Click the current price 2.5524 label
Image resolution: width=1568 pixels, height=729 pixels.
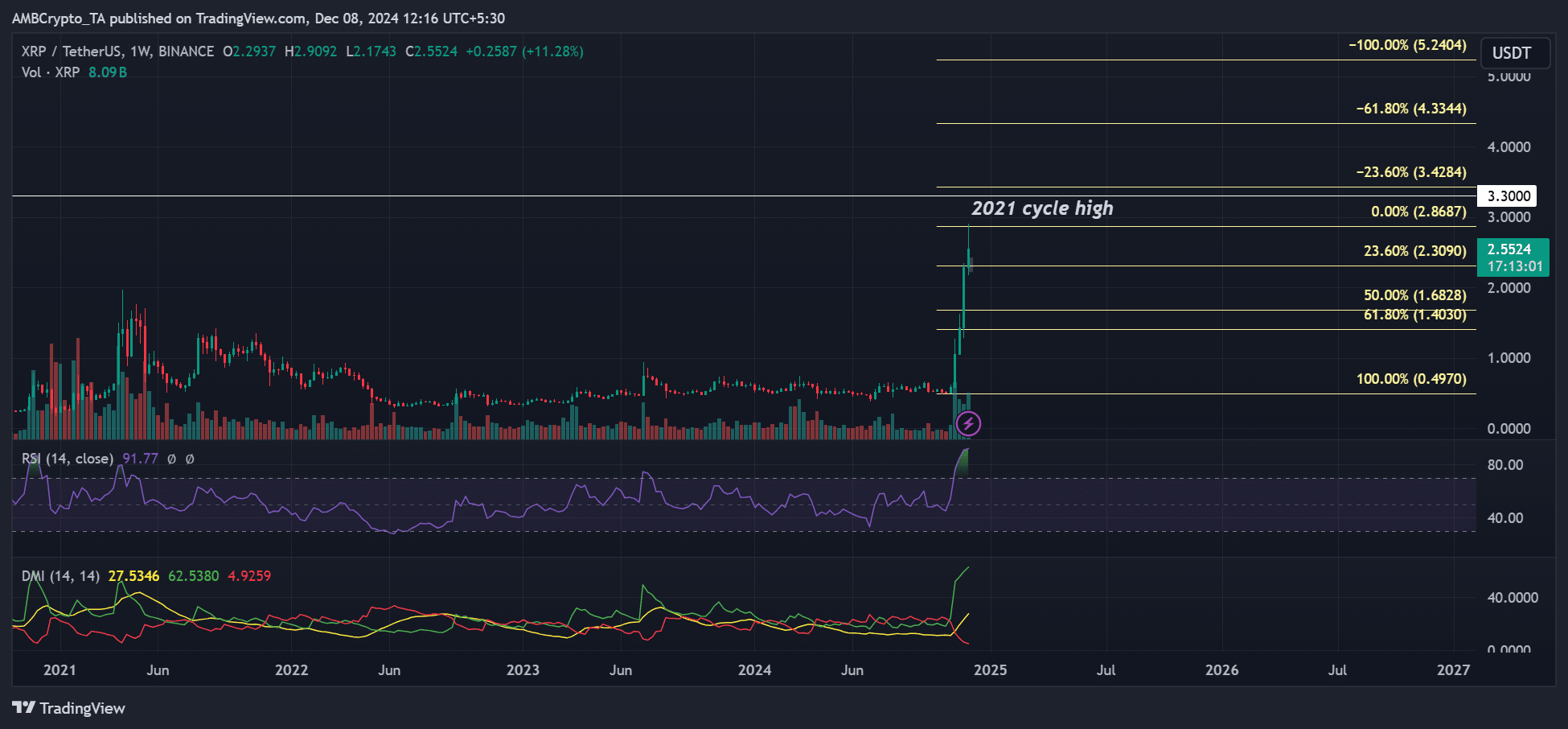(x=1508, y=249)
